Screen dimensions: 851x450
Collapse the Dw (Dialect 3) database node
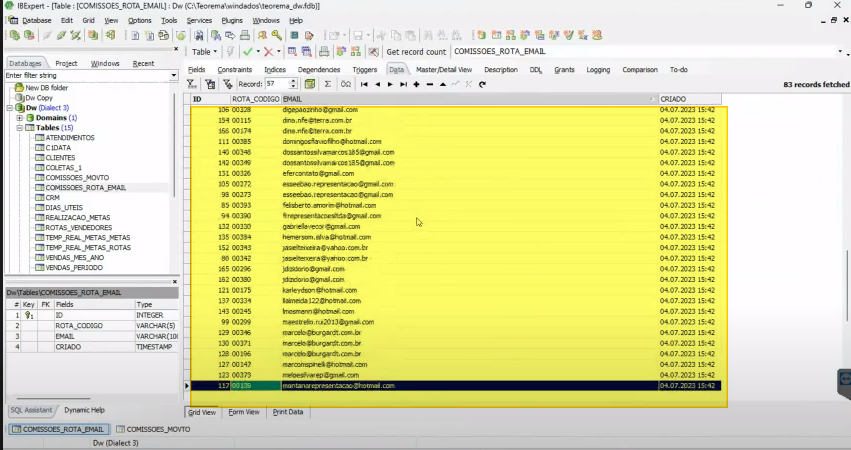coord(9,107)
